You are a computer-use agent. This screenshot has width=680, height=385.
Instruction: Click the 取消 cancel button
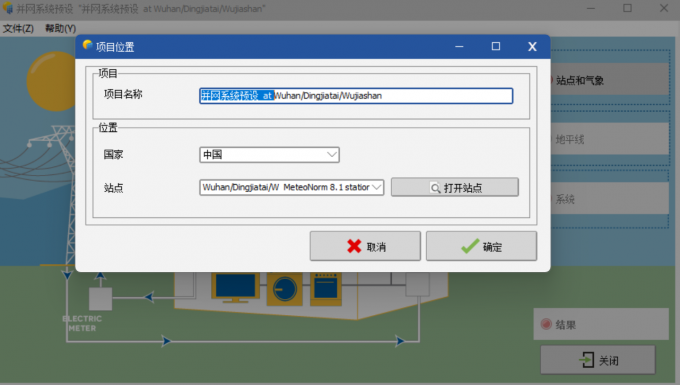pyautogui.click(x=365, y=246)
